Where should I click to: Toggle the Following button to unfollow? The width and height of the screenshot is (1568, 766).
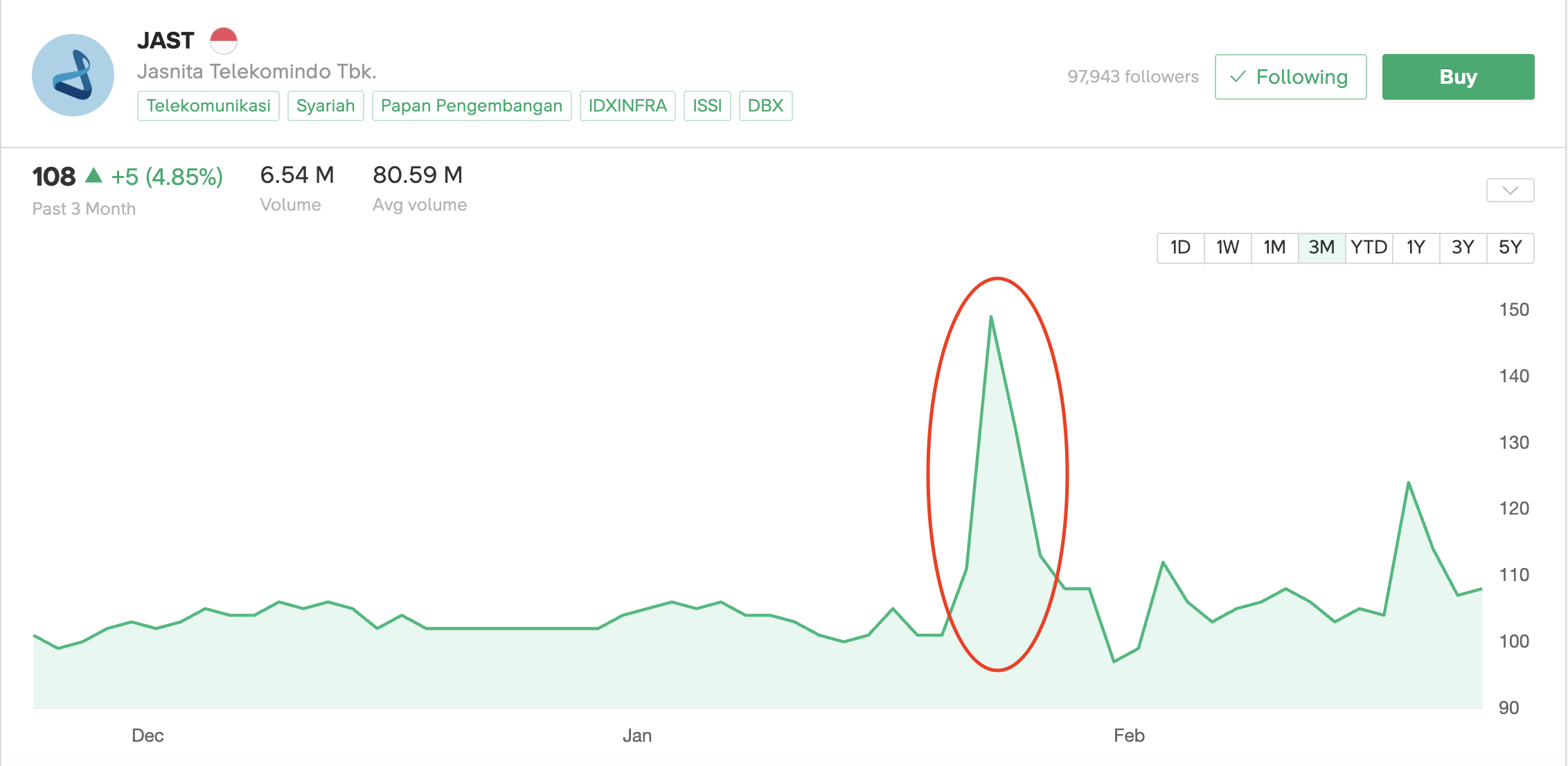pyautogui.click(x=1290, y=77)
